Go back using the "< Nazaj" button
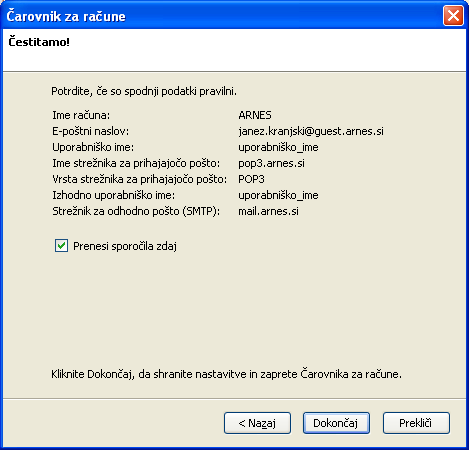Screen dimensions: 469x450 pyautogui.click(x=257, y=423)
